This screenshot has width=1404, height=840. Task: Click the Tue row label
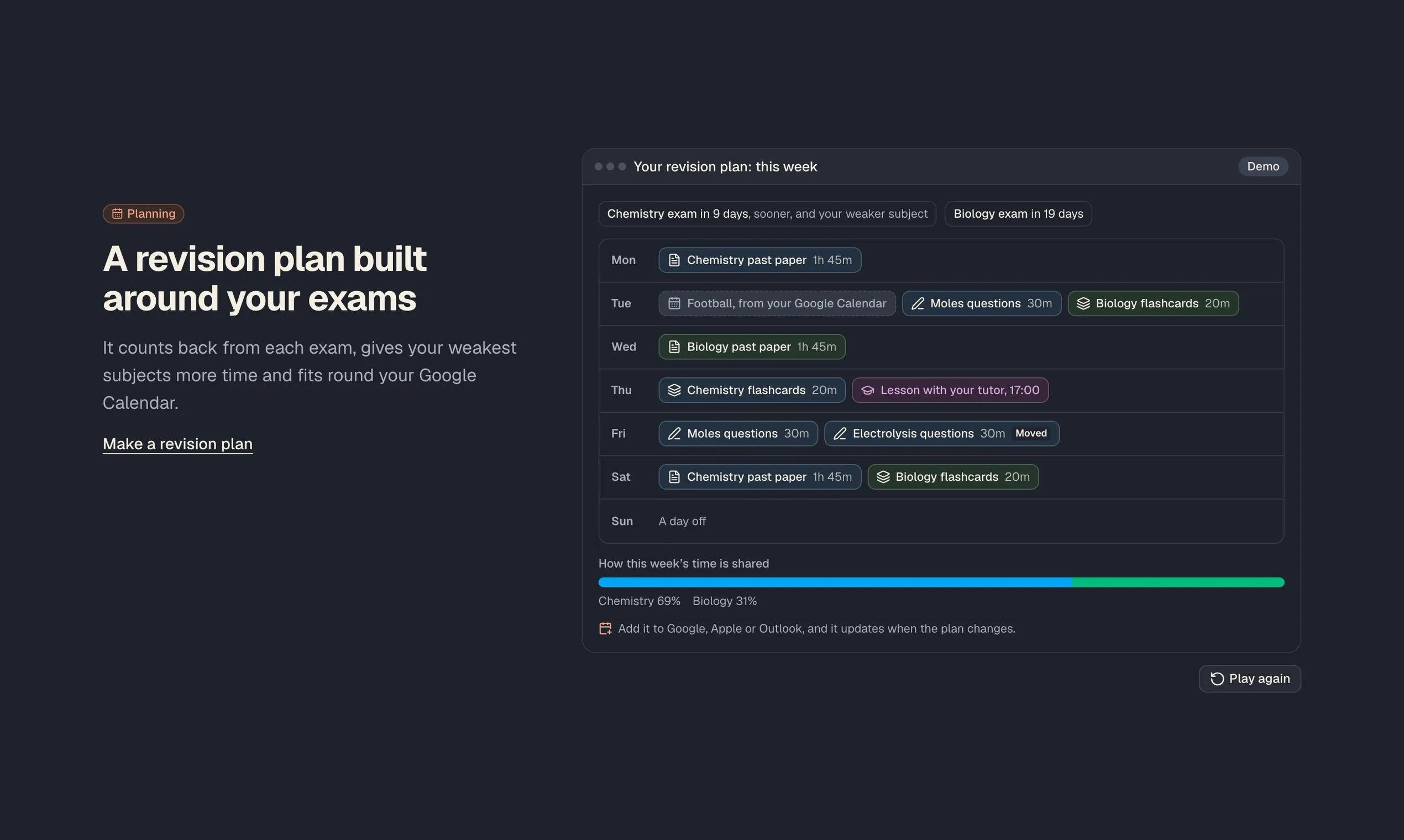tap(621, 303)
